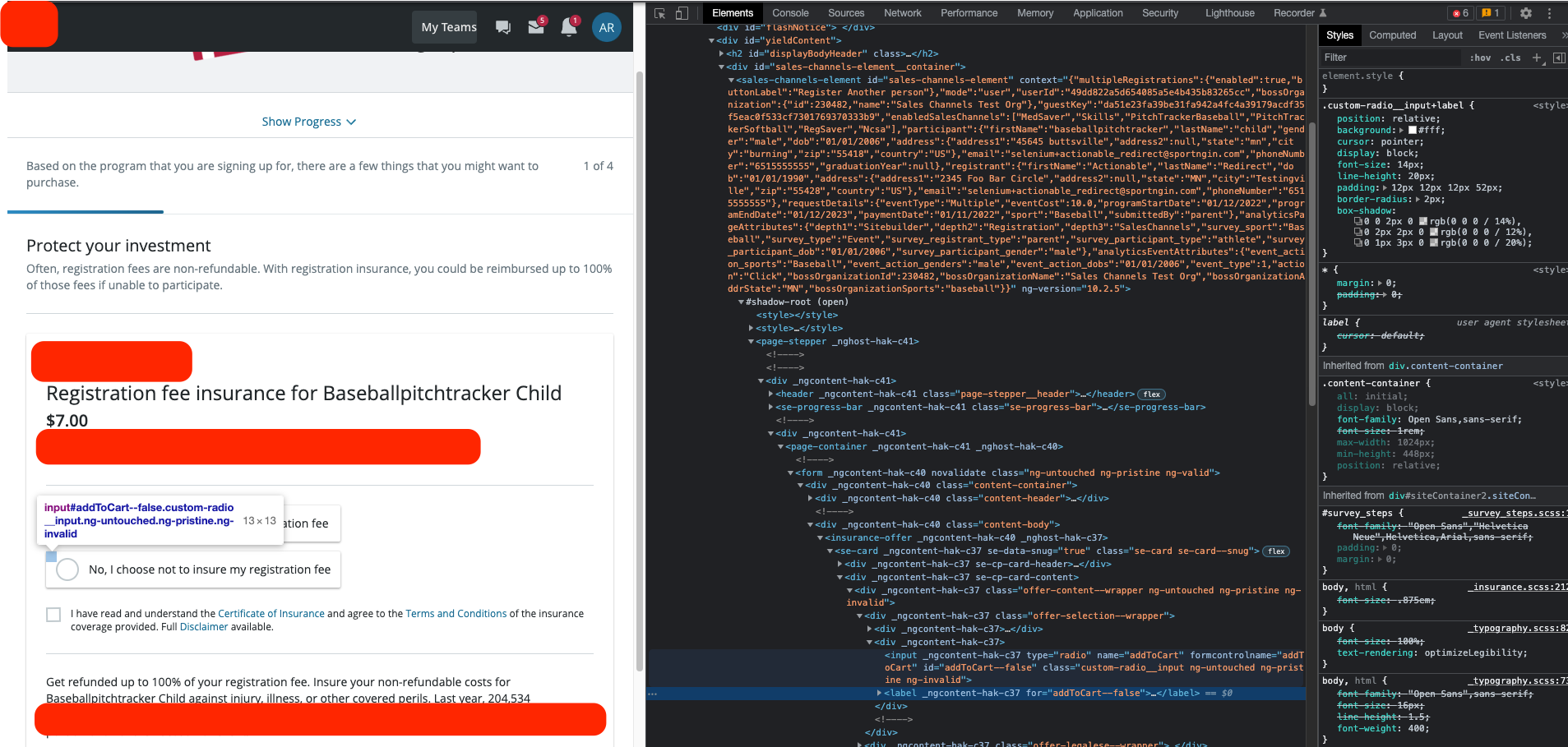Click the red errors count badge
This screenshot has height=747, width=1568.
click(1460, 13)
